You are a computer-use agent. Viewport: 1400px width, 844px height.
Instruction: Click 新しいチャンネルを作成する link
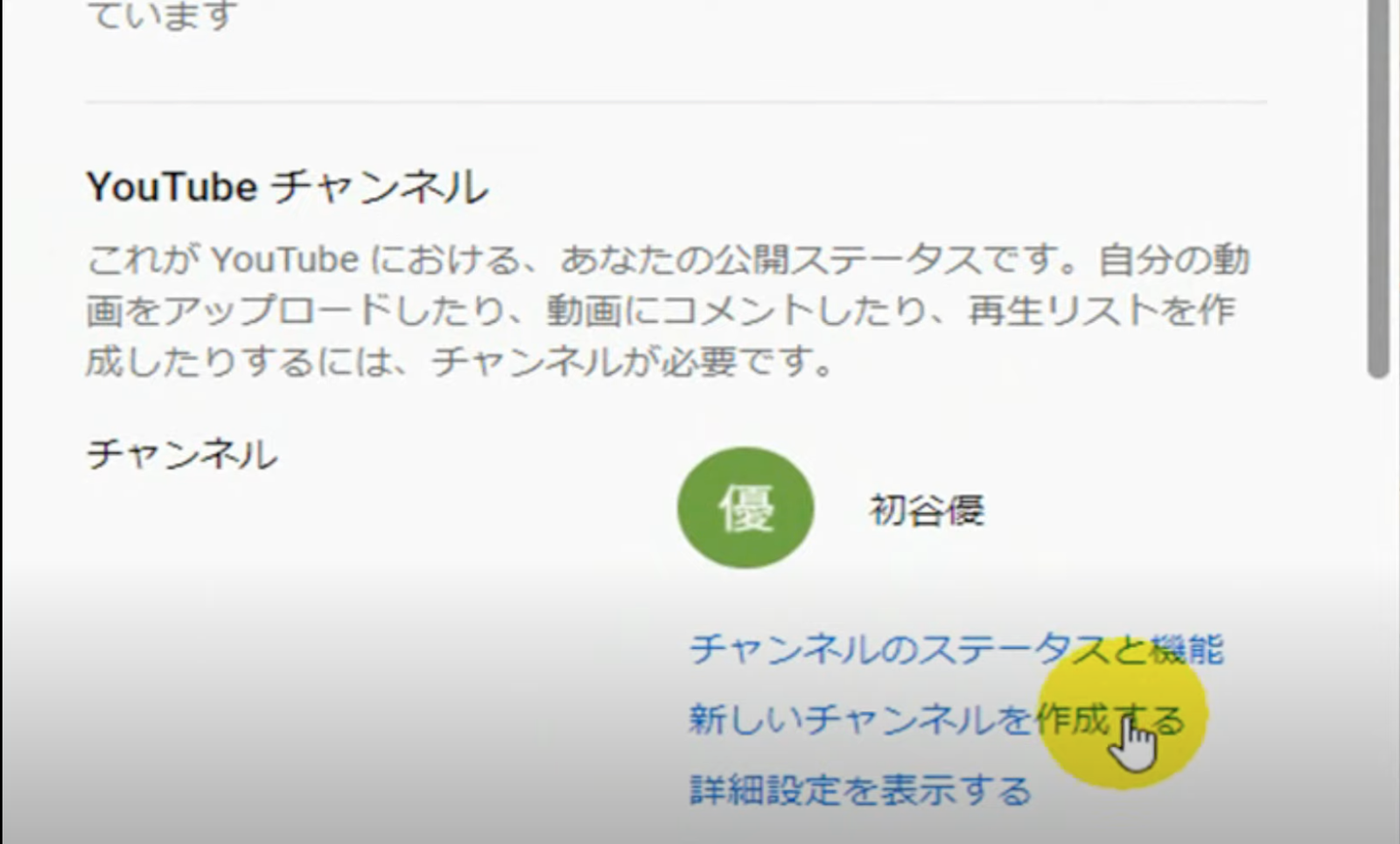click(x=936, y=720)
